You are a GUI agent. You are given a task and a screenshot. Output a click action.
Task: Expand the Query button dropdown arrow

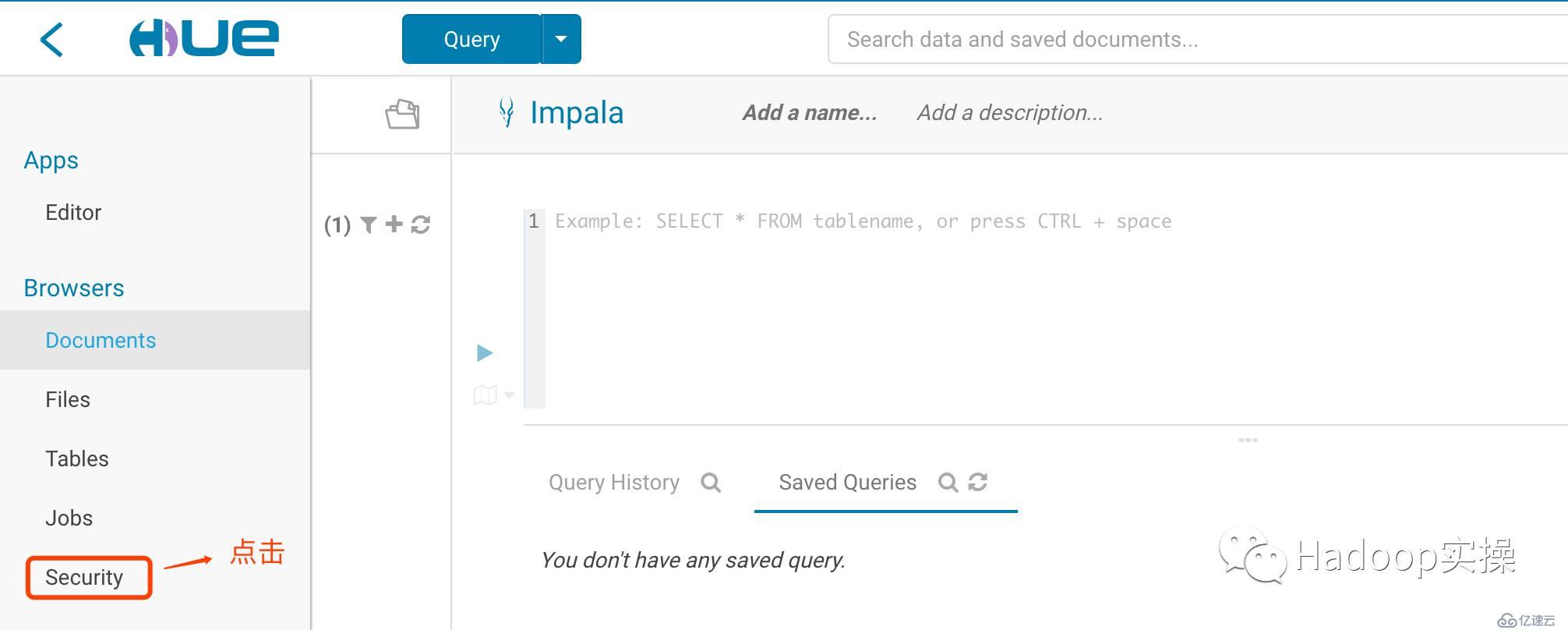[561, 39]
